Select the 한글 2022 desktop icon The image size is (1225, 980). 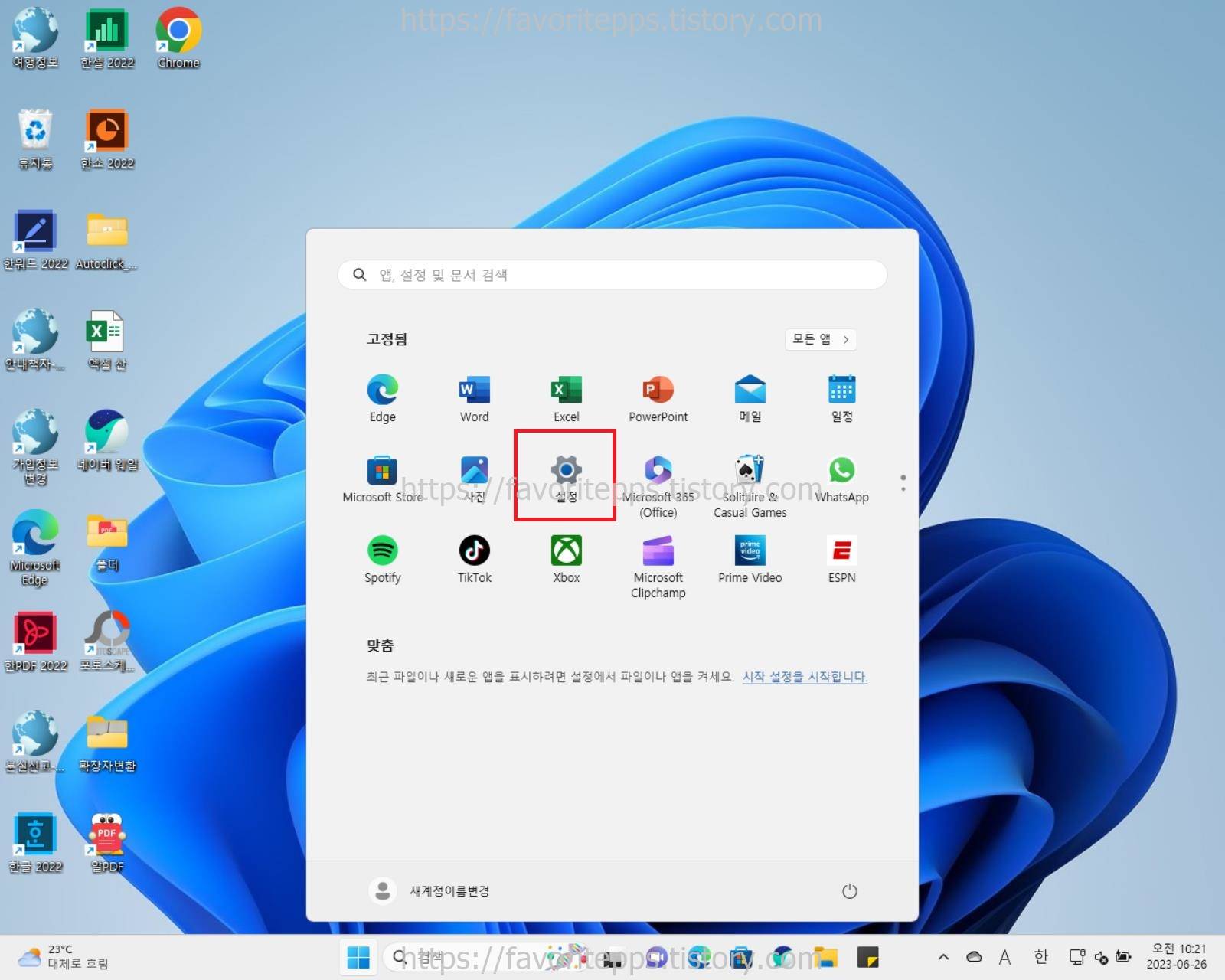point(35,842)
